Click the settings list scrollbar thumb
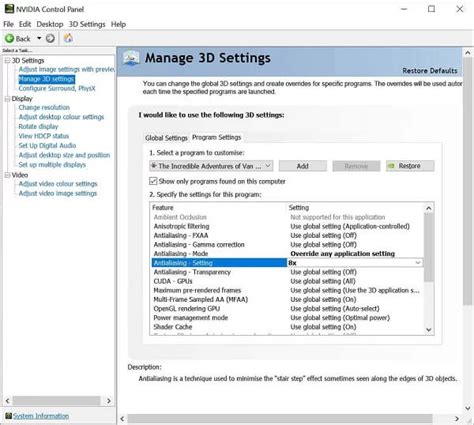This screenshot has width=474, height=425. (x=429, y=247)
